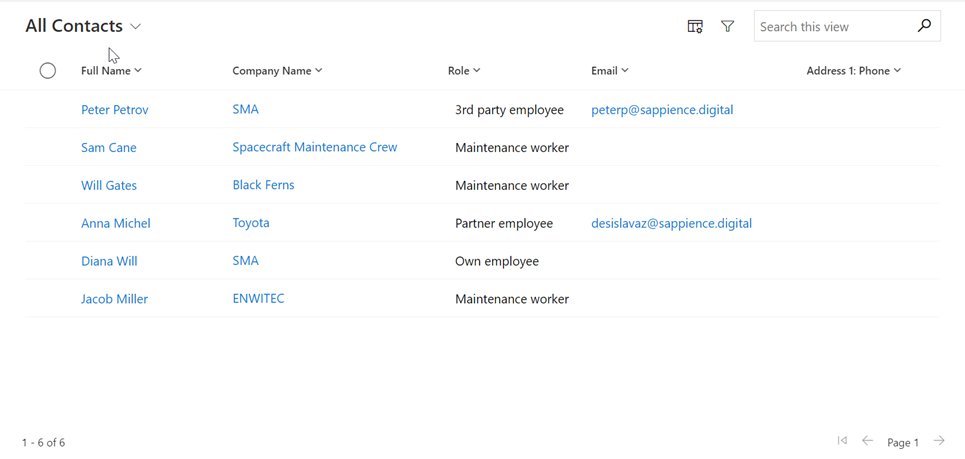Click the filter funnel icon

click(x=728, y=27)
